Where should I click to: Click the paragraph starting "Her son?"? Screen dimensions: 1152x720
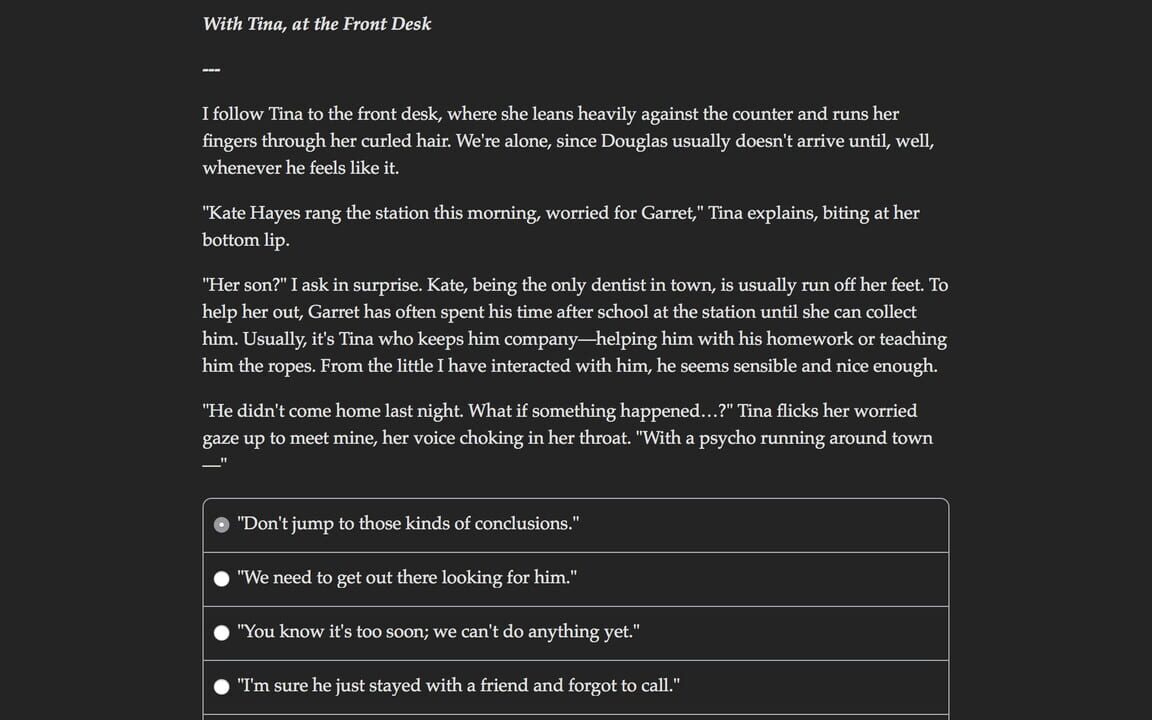click(x=575, y=325)
